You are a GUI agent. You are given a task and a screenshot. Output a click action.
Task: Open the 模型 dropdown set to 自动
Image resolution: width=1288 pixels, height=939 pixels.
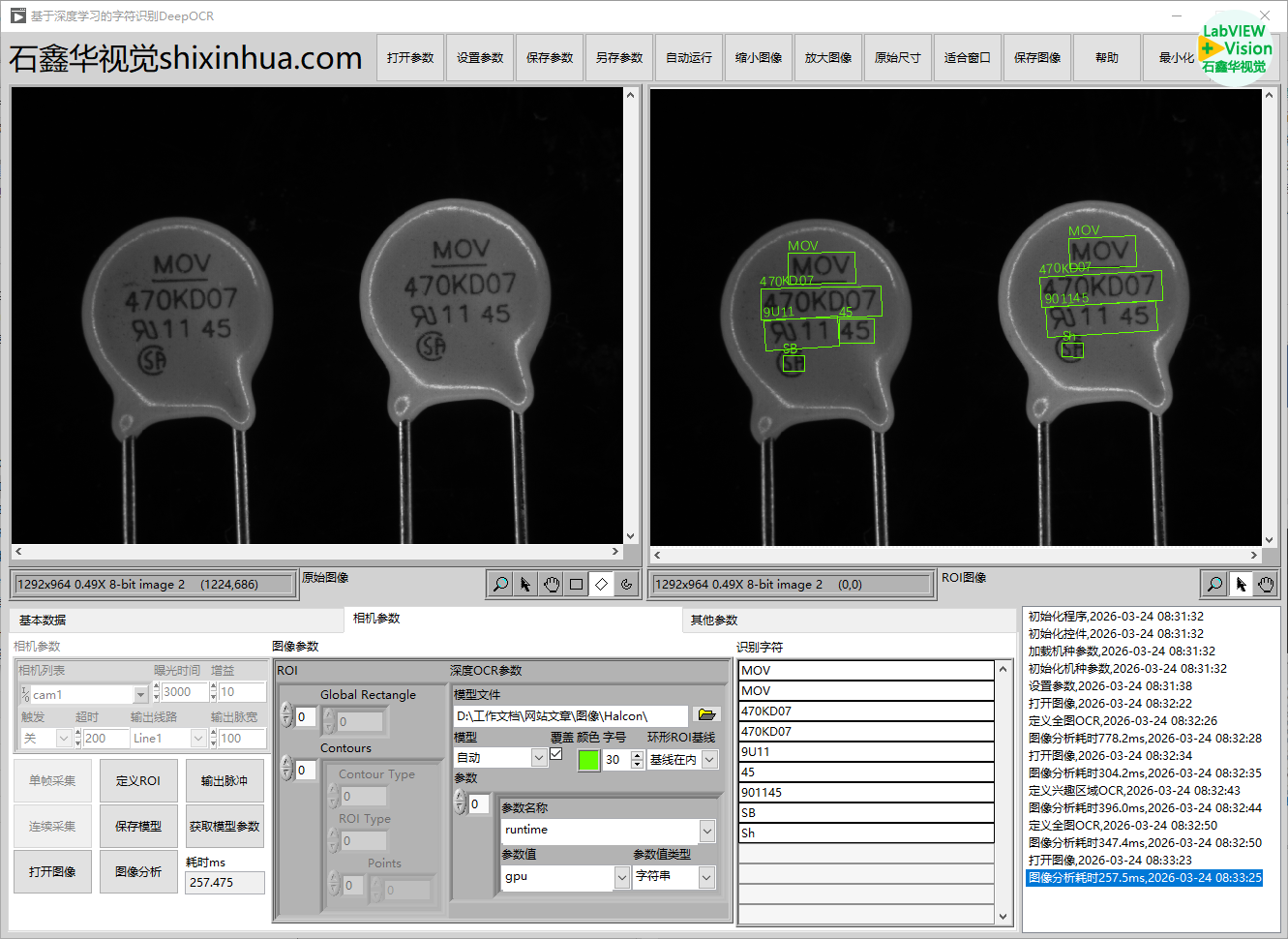(539, 759)
